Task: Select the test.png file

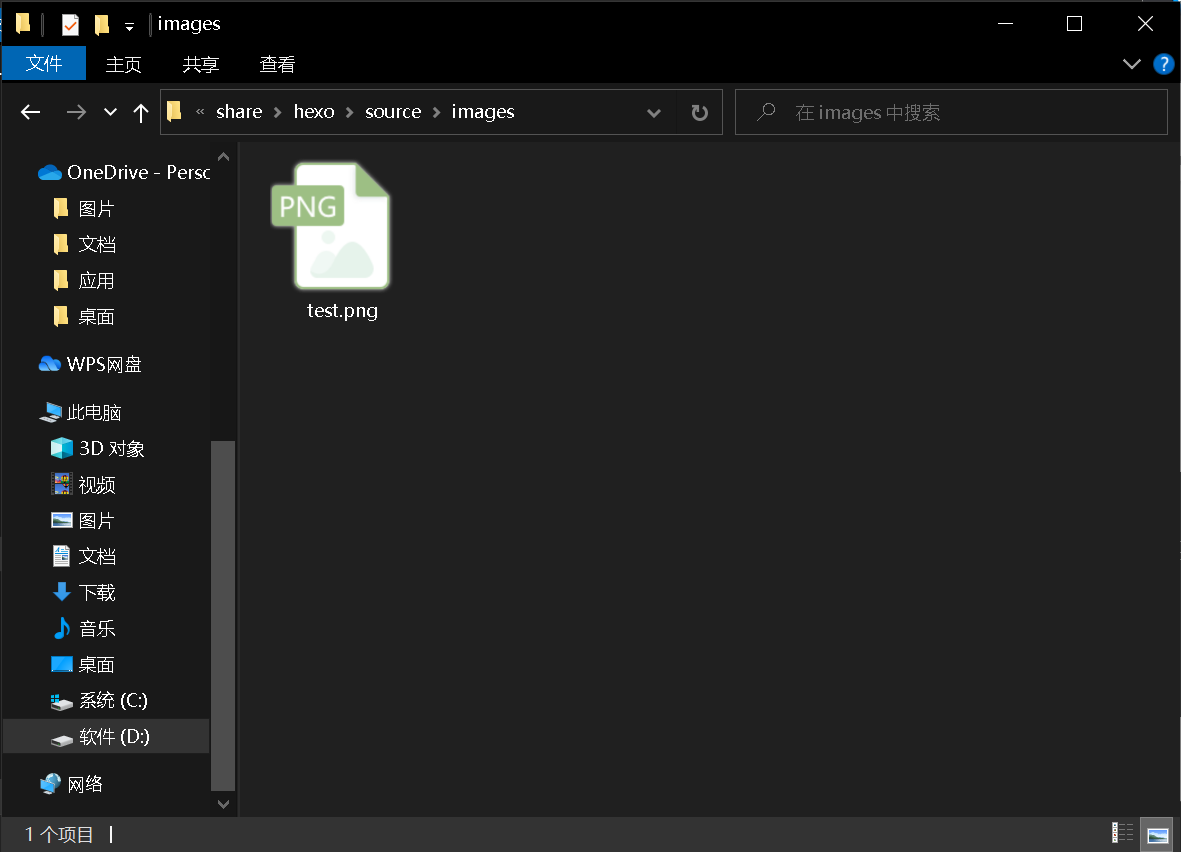Action: pos(341,240)
